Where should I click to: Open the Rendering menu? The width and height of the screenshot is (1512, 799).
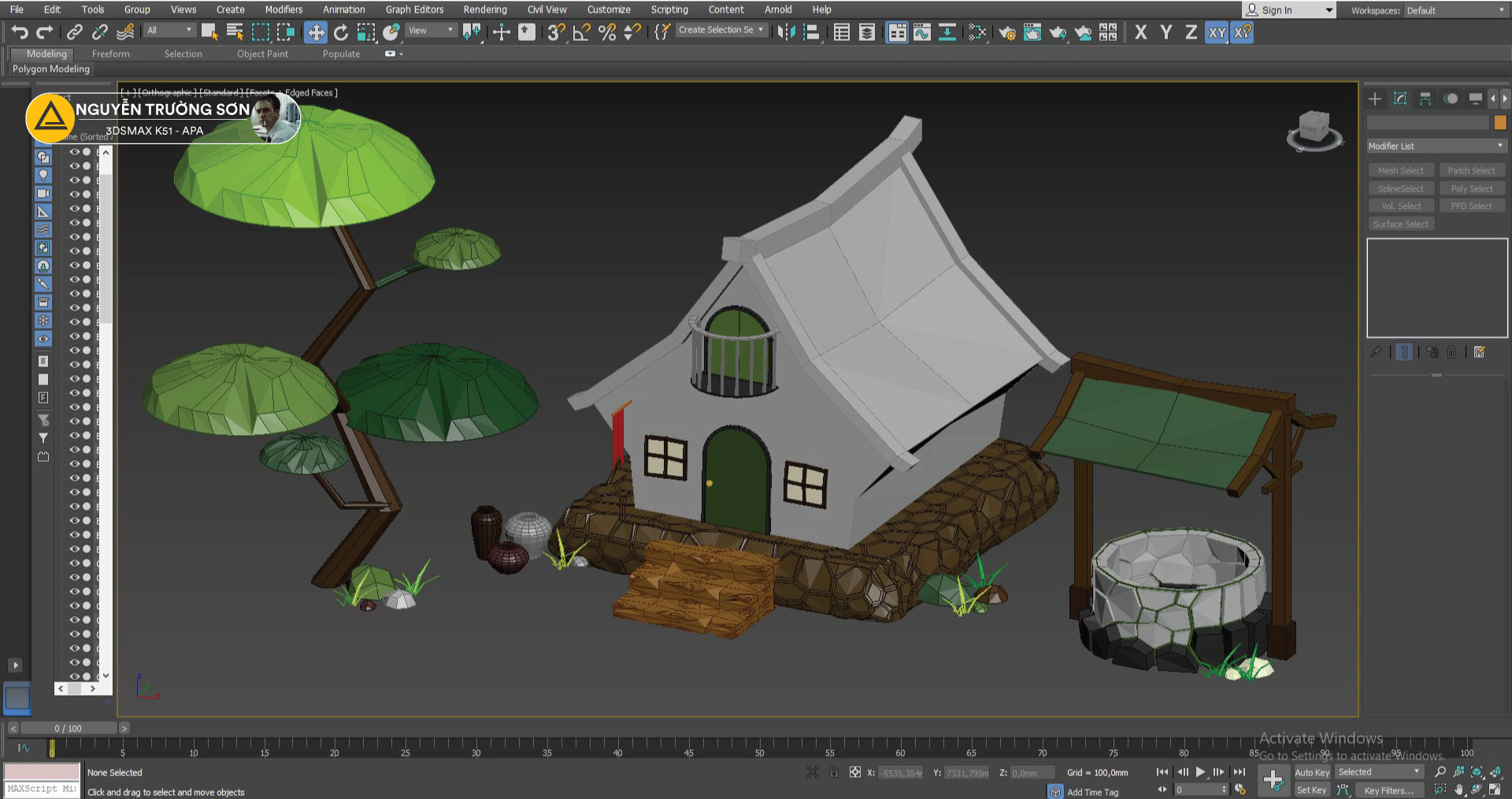click(x=484, y=9)
